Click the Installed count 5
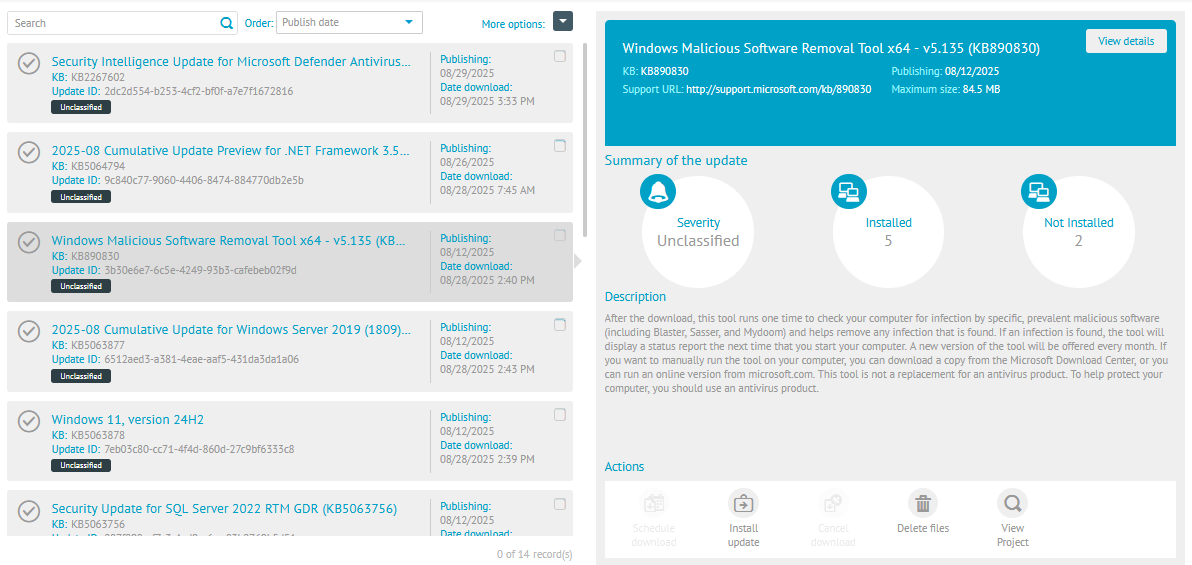1192x565 pixels. tap(888, 241)
